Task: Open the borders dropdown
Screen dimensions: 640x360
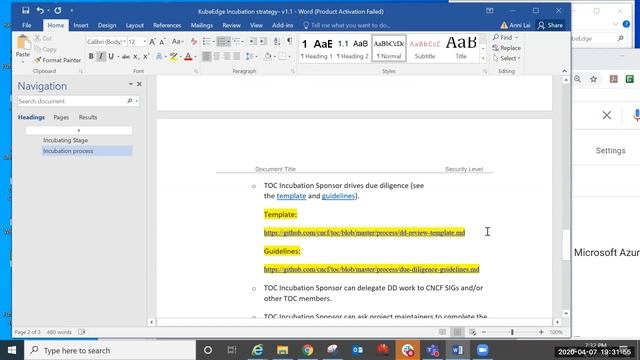Action: pyautogui.click(x=289, y=56)
